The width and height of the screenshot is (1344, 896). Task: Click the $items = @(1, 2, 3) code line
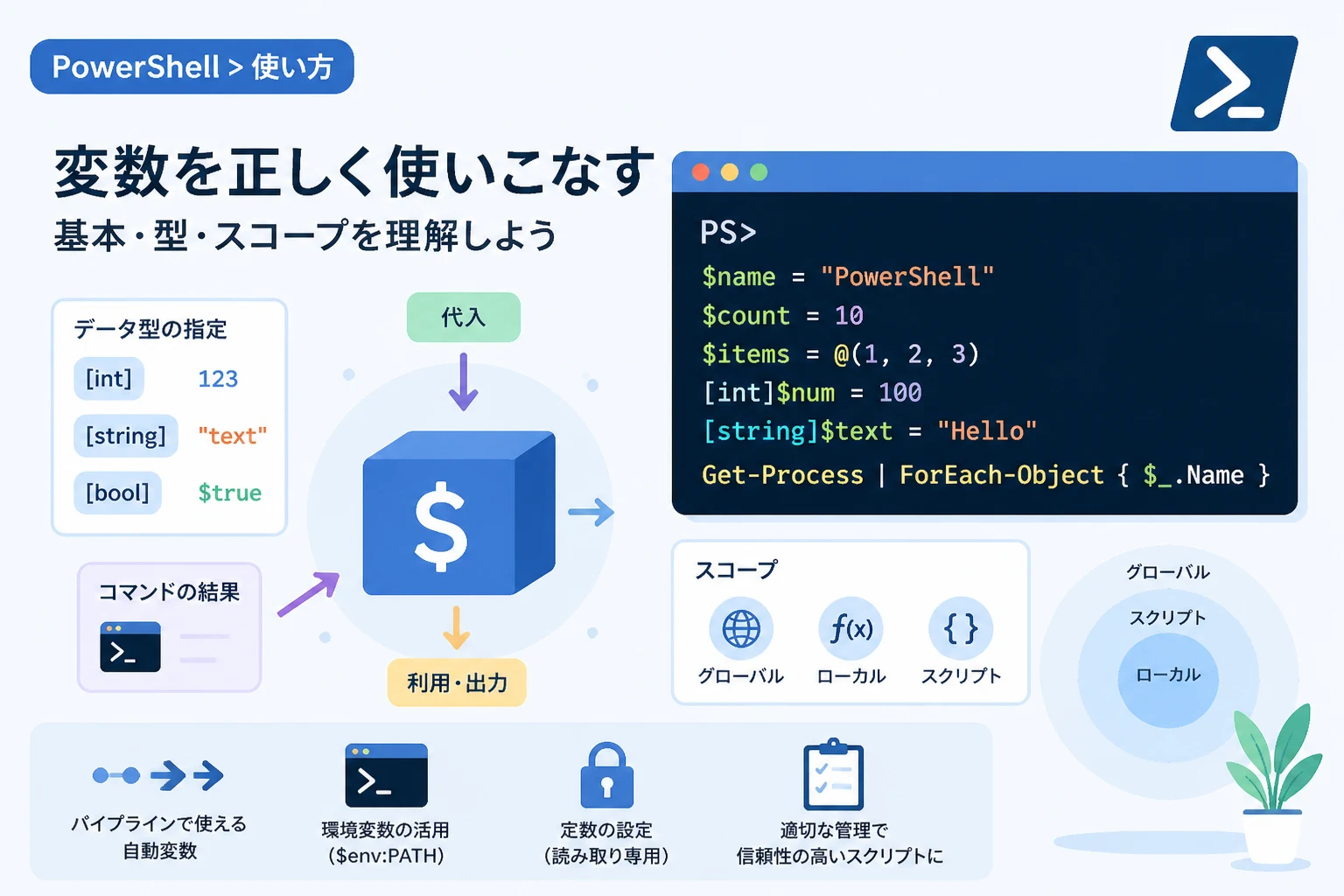pos(841,353)
